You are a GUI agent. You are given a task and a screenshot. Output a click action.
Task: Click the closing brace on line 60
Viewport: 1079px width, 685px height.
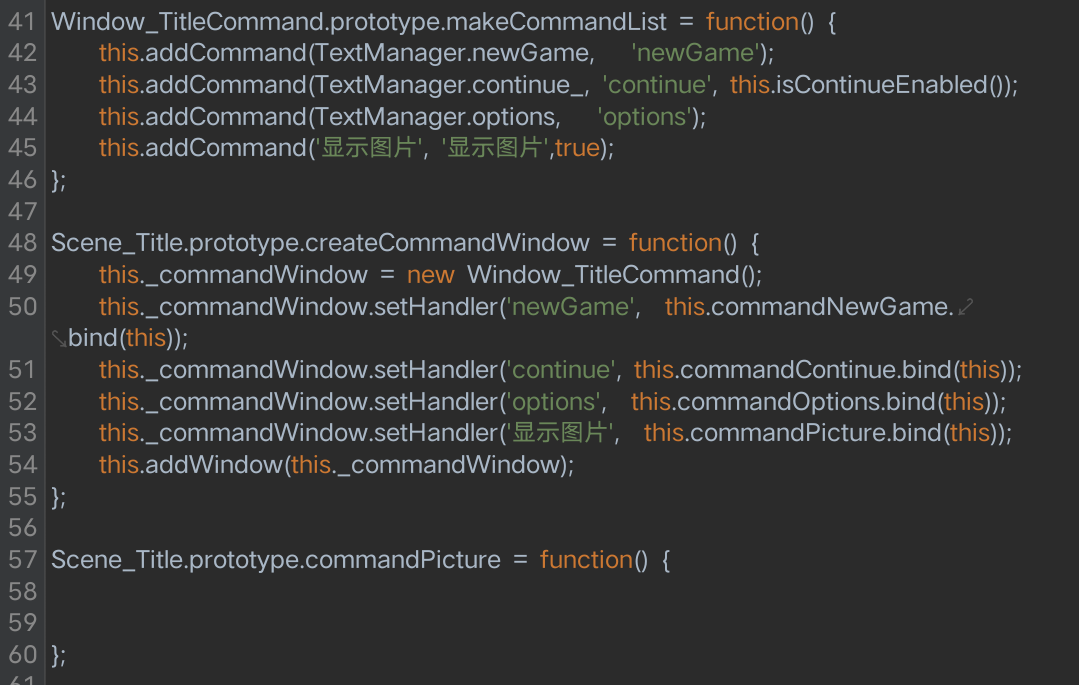[x=58, y=655]
